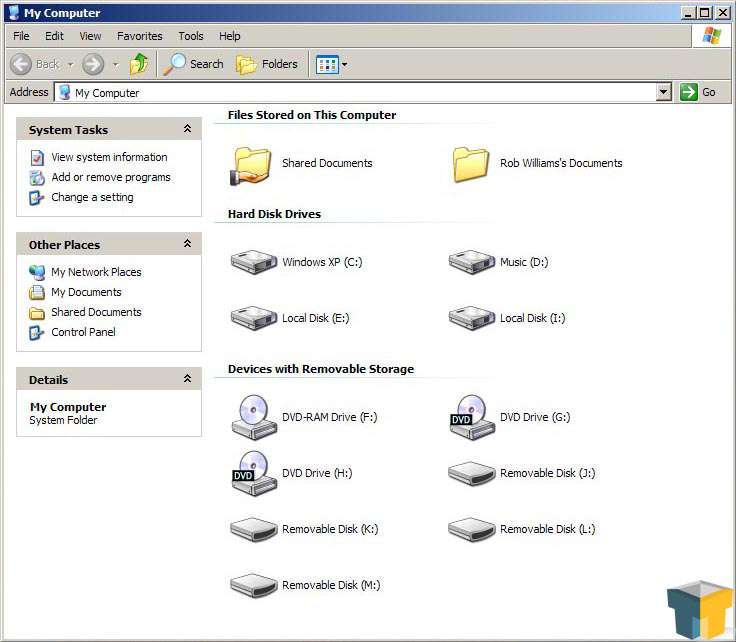Click the View system information icon
Viewport: 736px width, 642px height.
click(37, 158)
